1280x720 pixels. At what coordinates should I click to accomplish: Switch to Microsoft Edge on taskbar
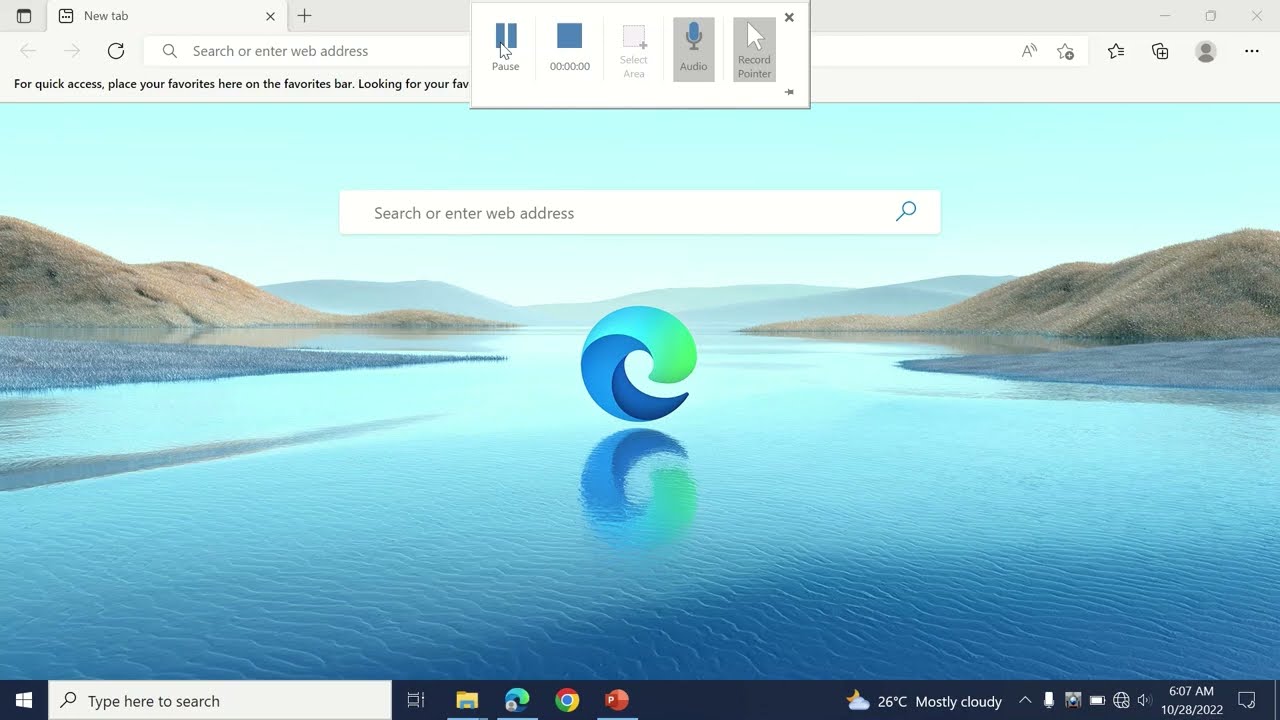pos(517,700)
